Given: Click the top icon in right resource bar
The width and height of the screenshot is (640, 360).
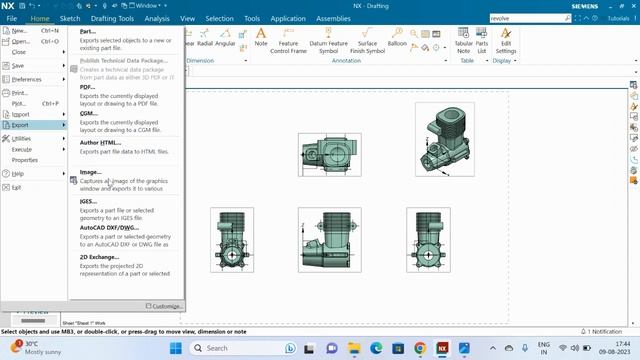Looking at the screenshot, I should click(x=633, y=85).
